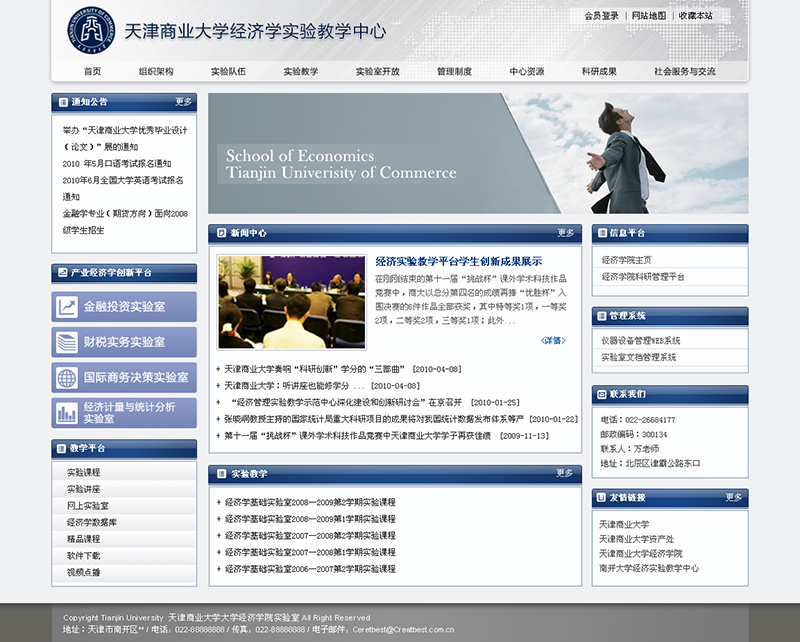Click the 国际商务决策实验室 globe icon
The height and width of the screenshot is (642, 800).
68,378
